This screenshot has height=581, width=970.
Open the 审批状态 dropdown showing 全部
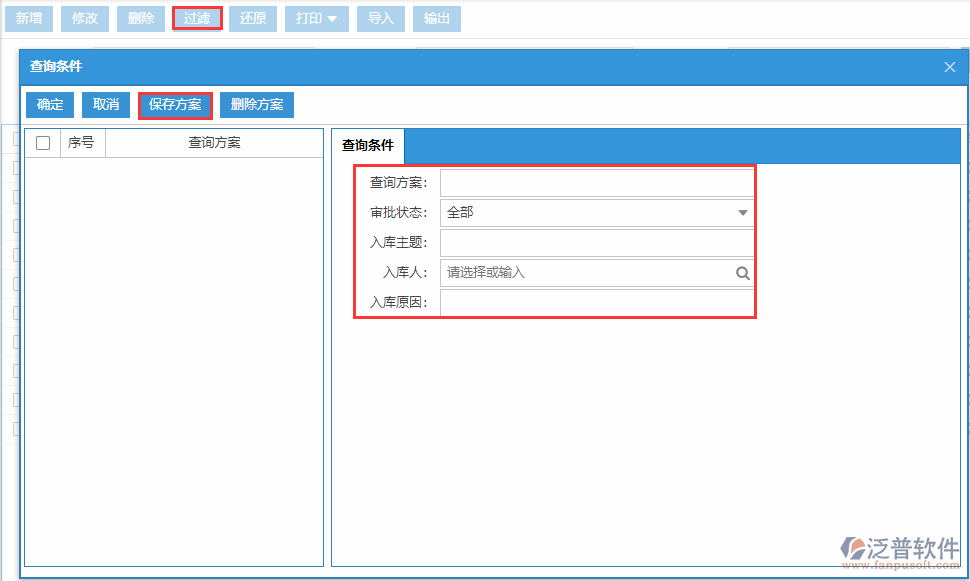(x=742, y=212)
